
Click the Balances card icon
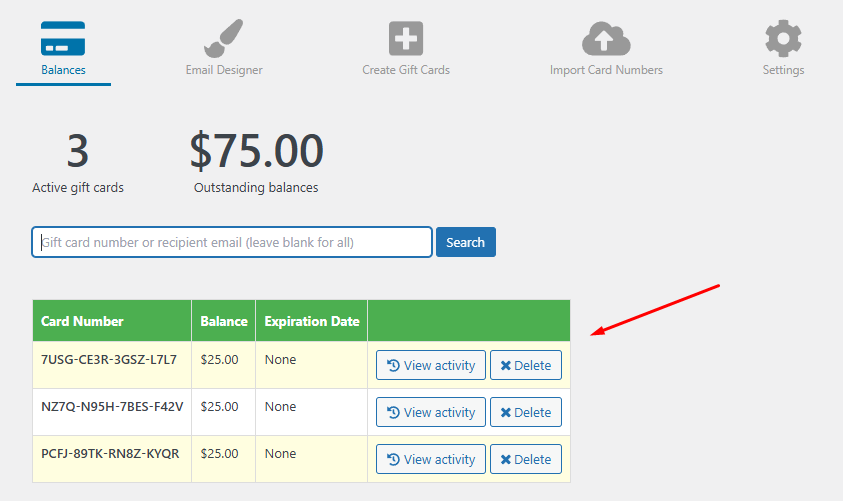tap(63, 38)
